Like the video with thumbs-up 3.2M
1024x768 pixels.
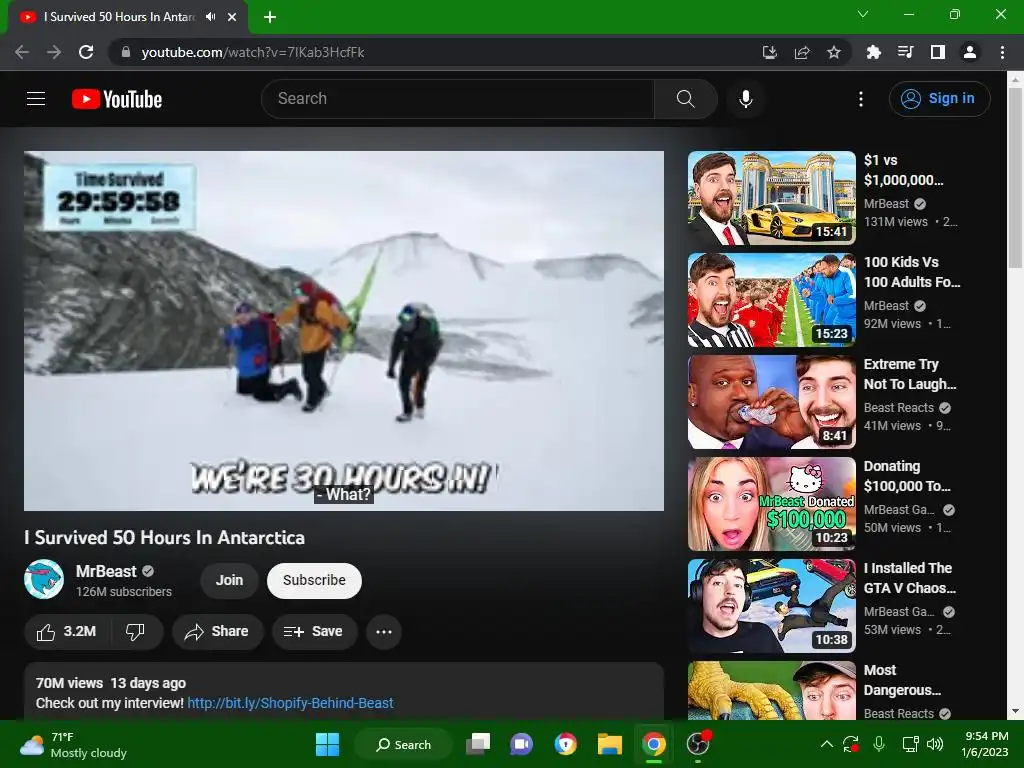point(67,632)
